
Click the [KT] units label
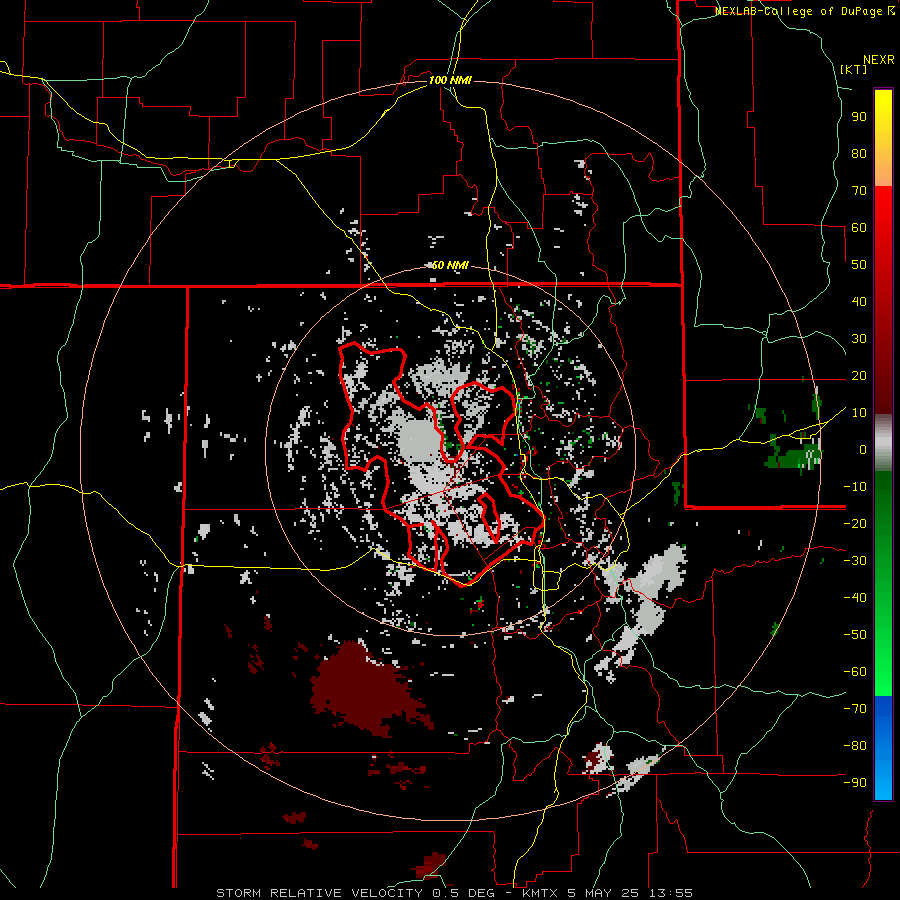tap(853, 69)
